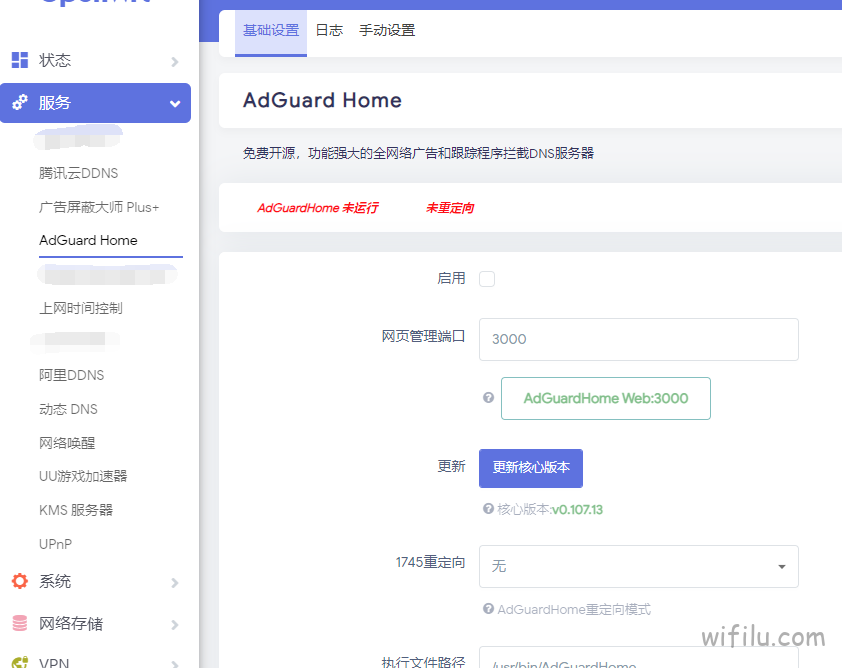The width and height of the screenshot is (842, 668).
Task: Open 腾讯云DDNS service page
Action: pos(78,173)
